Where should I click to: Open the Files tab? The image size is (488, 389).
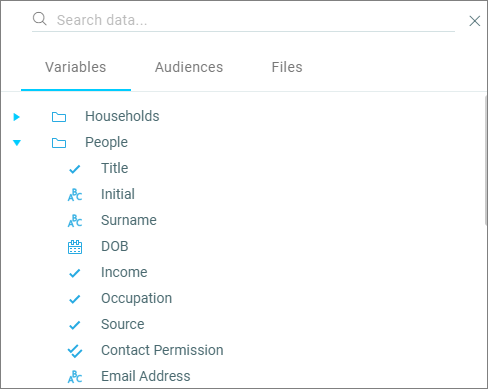click(287, 67)
